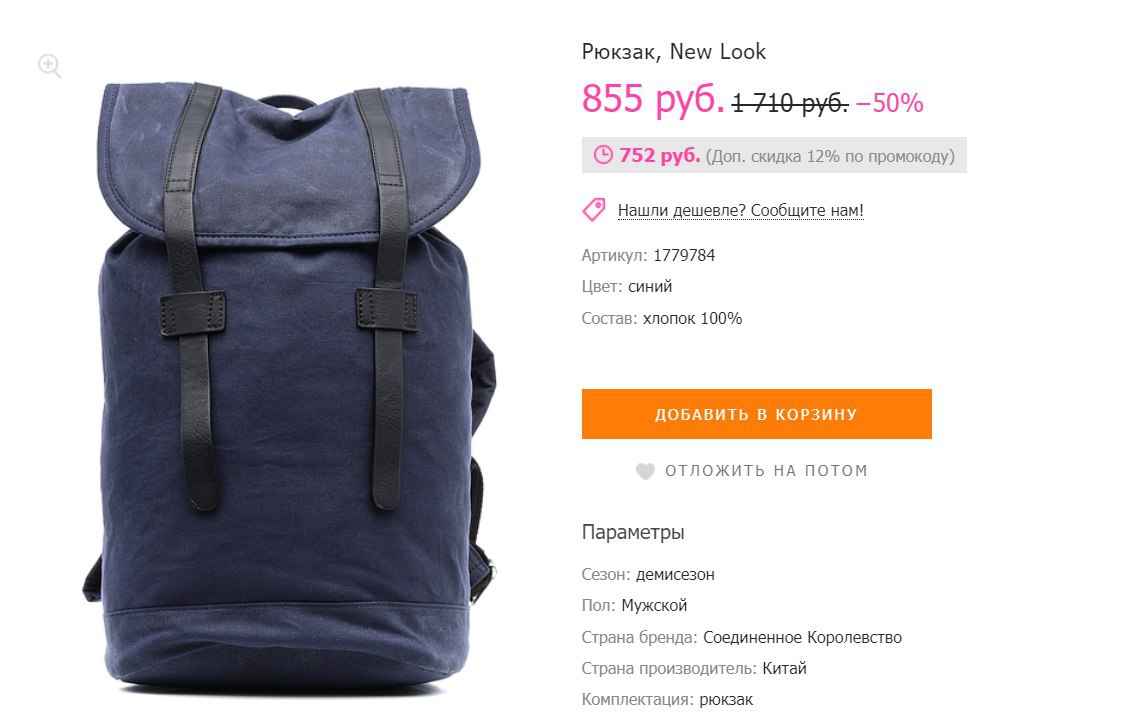Select 'Отложить на потом' text
The width and height of the screenshot is (1135, 726).
pos(767,471)
